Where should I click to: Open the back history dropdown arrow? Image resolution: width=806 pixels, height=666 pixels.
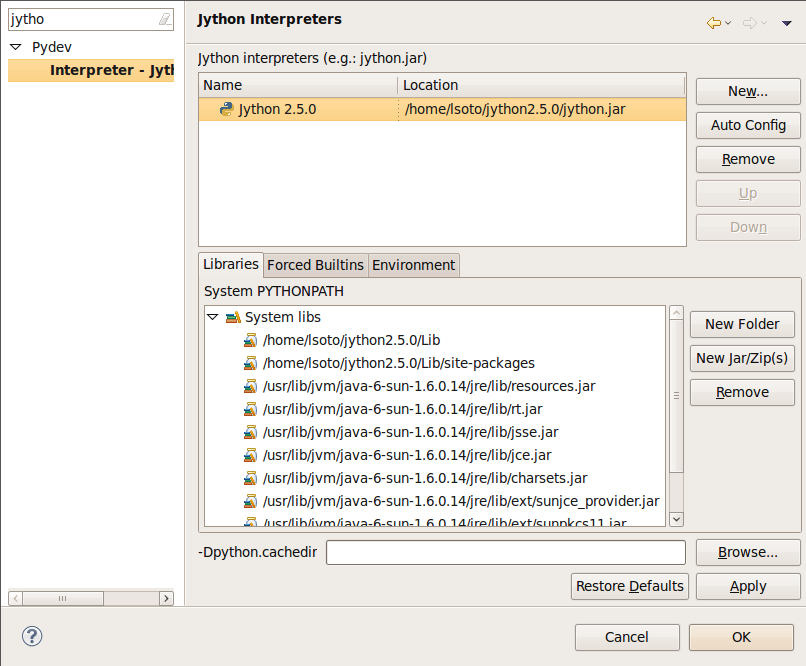tap(729, 22)
